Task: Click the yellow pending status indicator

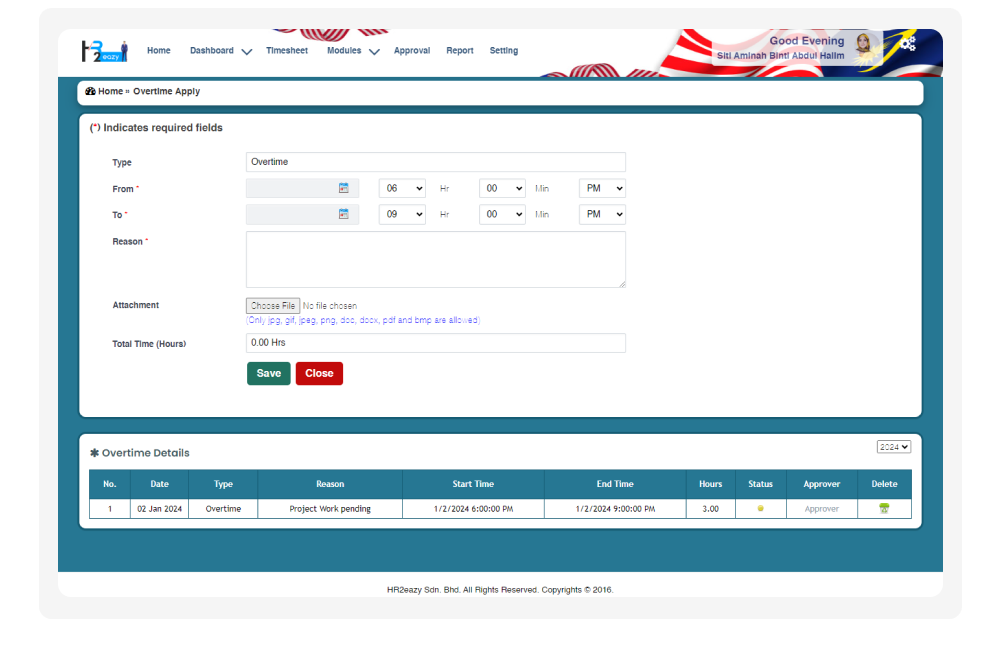Action: (x=760, y=508)
